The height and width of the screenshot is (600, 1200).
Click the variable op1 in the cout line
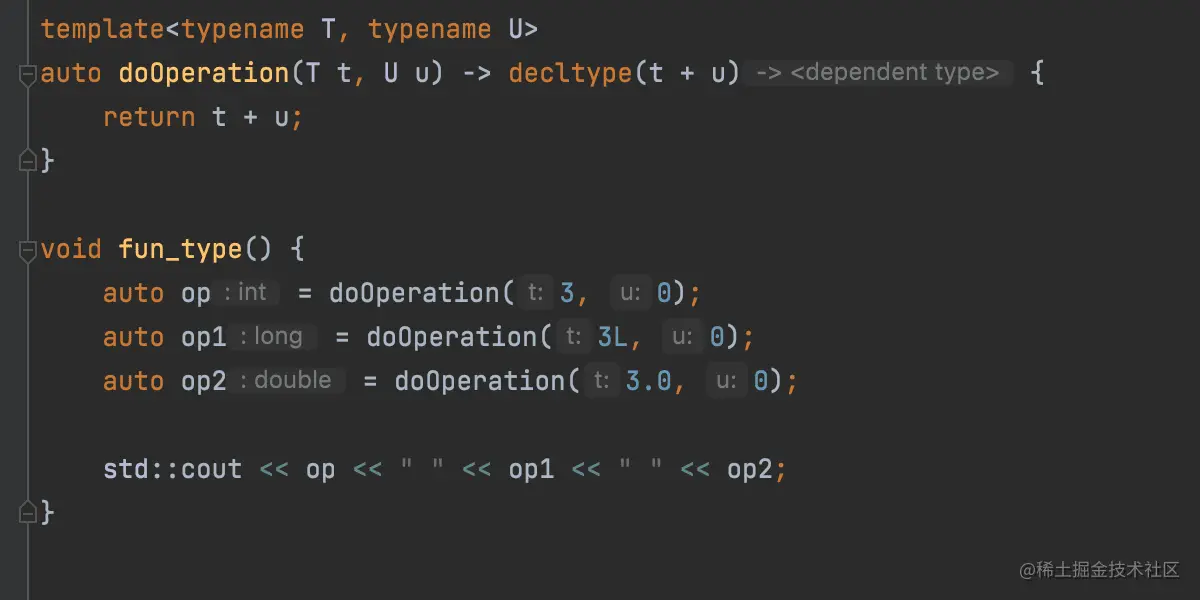coord(531,469)
